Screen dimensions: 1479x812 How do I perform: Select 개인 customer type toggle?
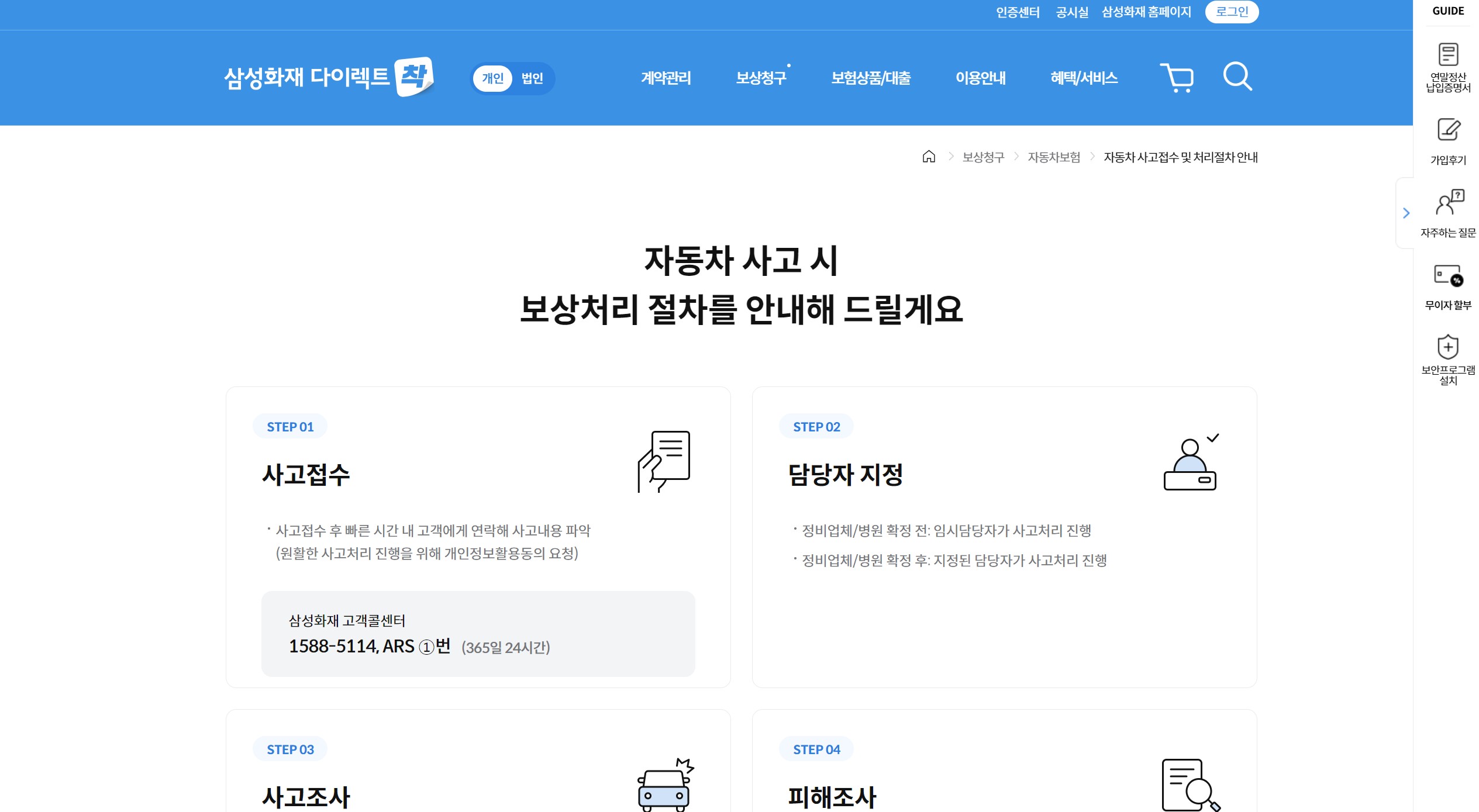pyautogui.click(x=492, y=78)
